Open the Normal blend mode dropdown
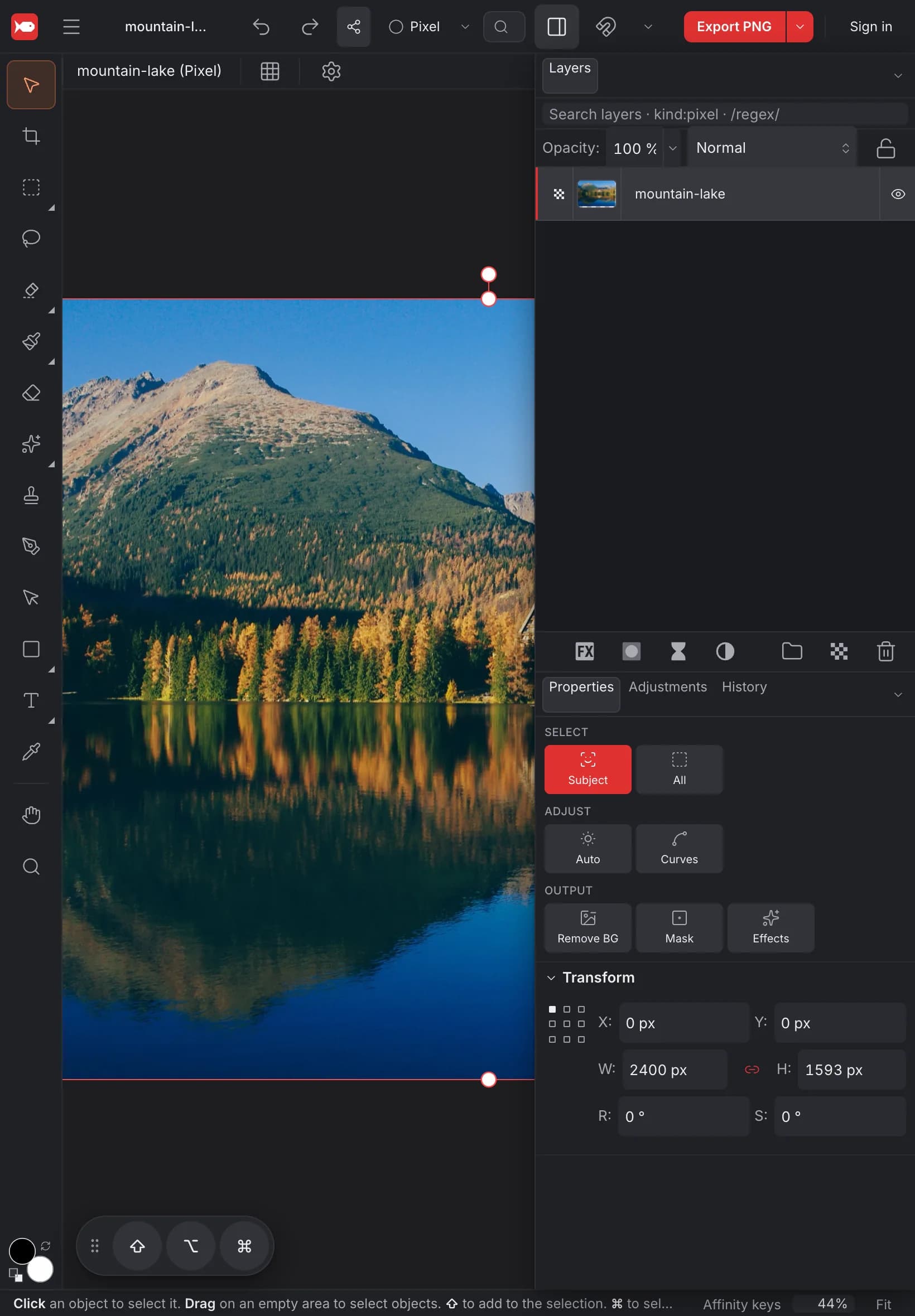This screenshot has height=1316, width=915. point(772,148)
